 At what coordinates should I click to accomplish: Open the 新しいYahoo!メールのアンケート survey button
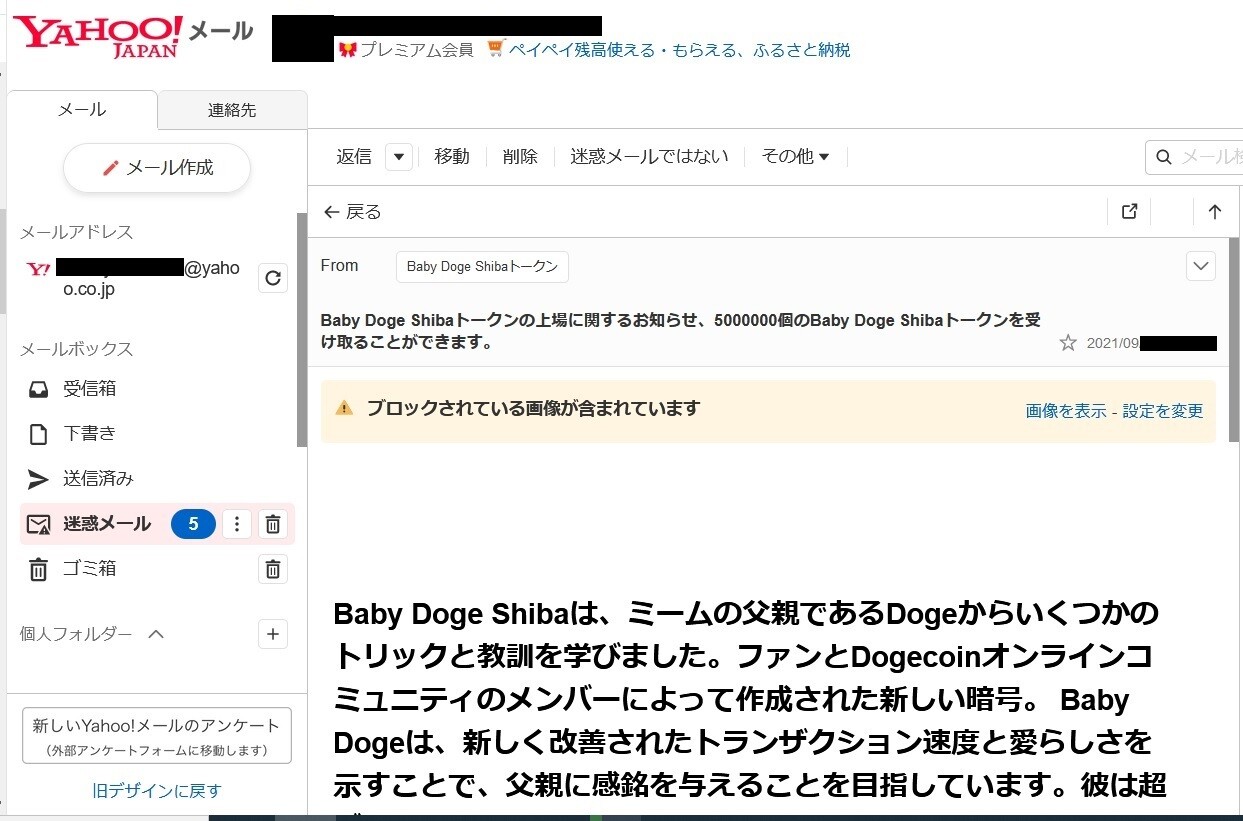(x=156, y=736)
